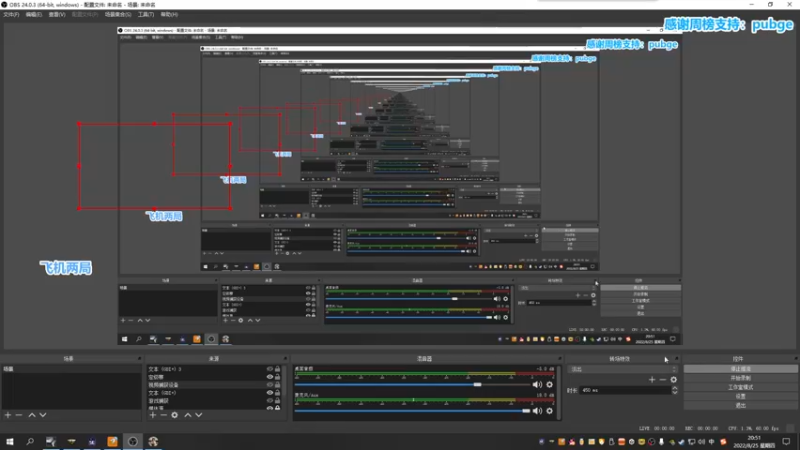This screenshot has height=450, width=800.
Task: Select the large 飞机两局 text in the preview
Action: pyautogui.click(x=66, y=268)
